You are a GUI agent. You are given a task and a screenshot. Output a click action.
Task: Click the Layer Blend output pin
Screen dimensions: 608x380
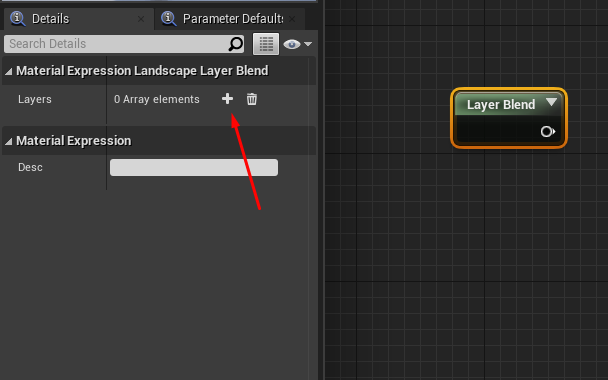tap(548, 132)
